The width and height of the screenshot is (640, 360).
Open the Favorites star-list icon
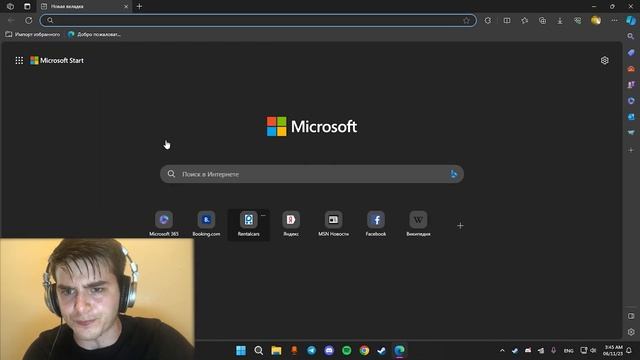[x=524, y=20]
